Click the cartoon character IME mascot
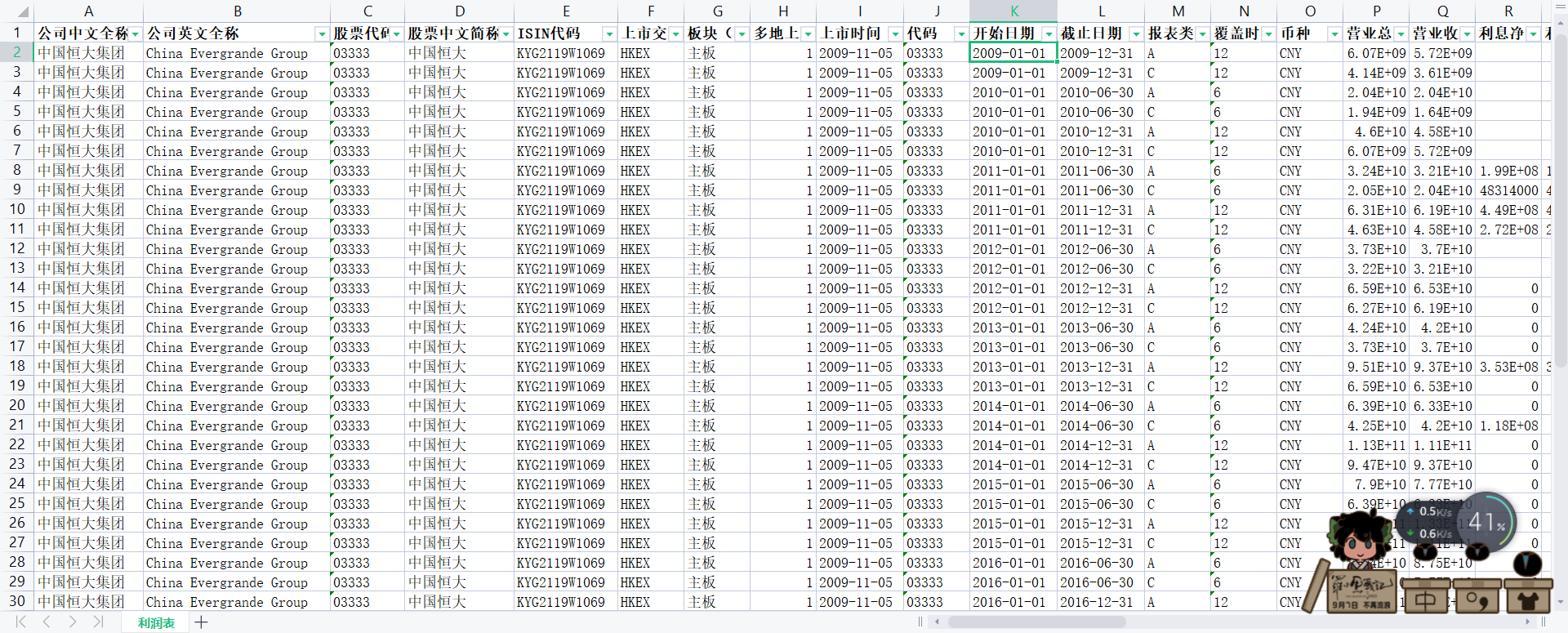 point(1359,539)
